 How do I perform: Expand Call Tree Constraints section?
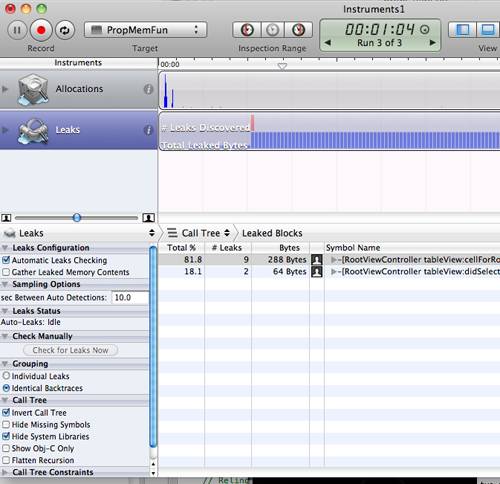(x=5, y=472)
